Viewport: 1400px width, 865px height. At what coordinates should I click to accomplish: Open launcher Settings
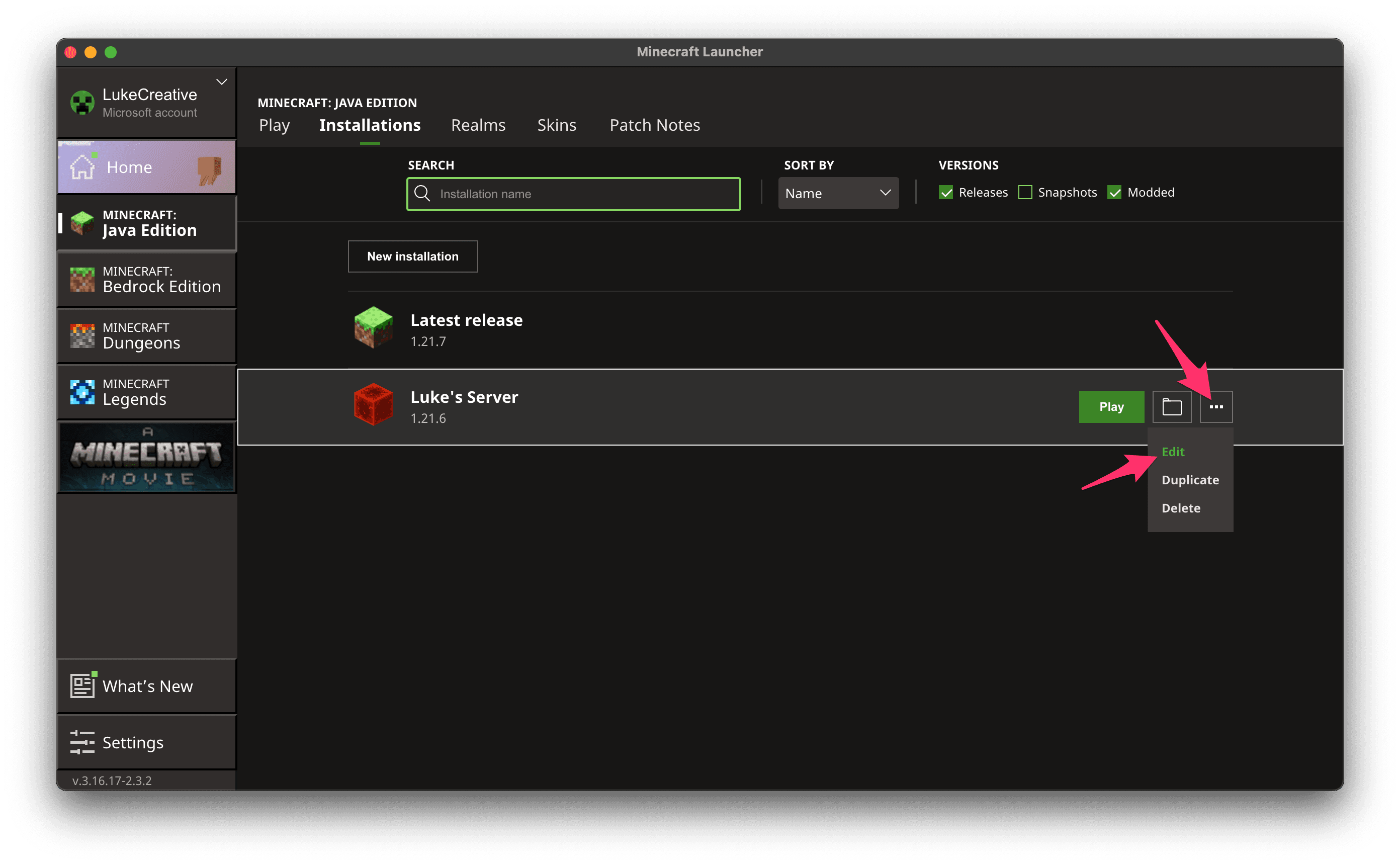(147, 742)
